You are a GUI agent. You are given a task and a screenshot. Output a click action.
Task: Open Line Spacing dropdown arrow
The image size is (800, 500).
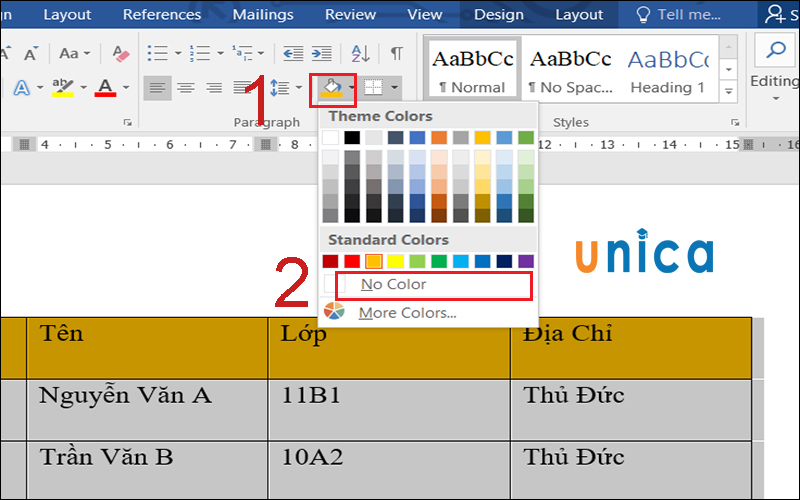[x=298, y=88]
